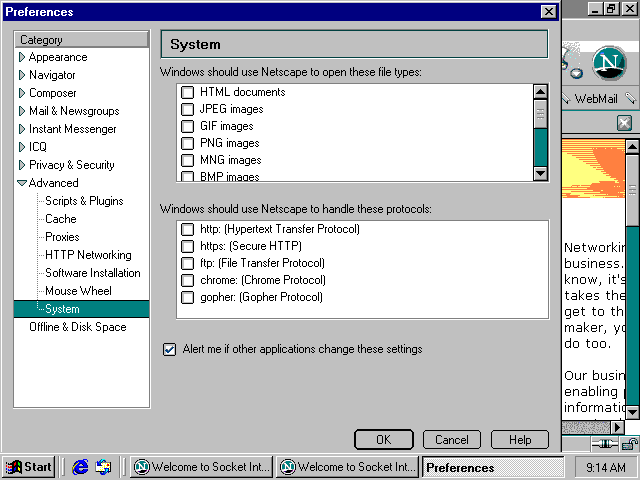Select Software Installation in category tree
The image size is (640, 480).
pyautogui.click(x=93, y=273)
